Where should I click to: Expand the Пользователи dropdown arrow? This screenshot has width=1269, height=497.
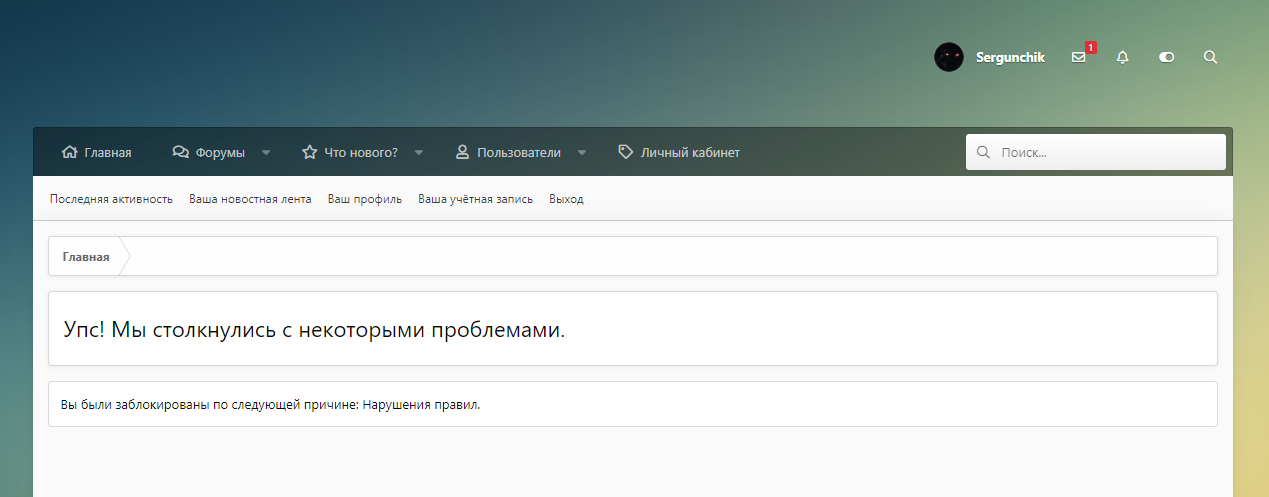pyautogui.click(x=582, y=153)
